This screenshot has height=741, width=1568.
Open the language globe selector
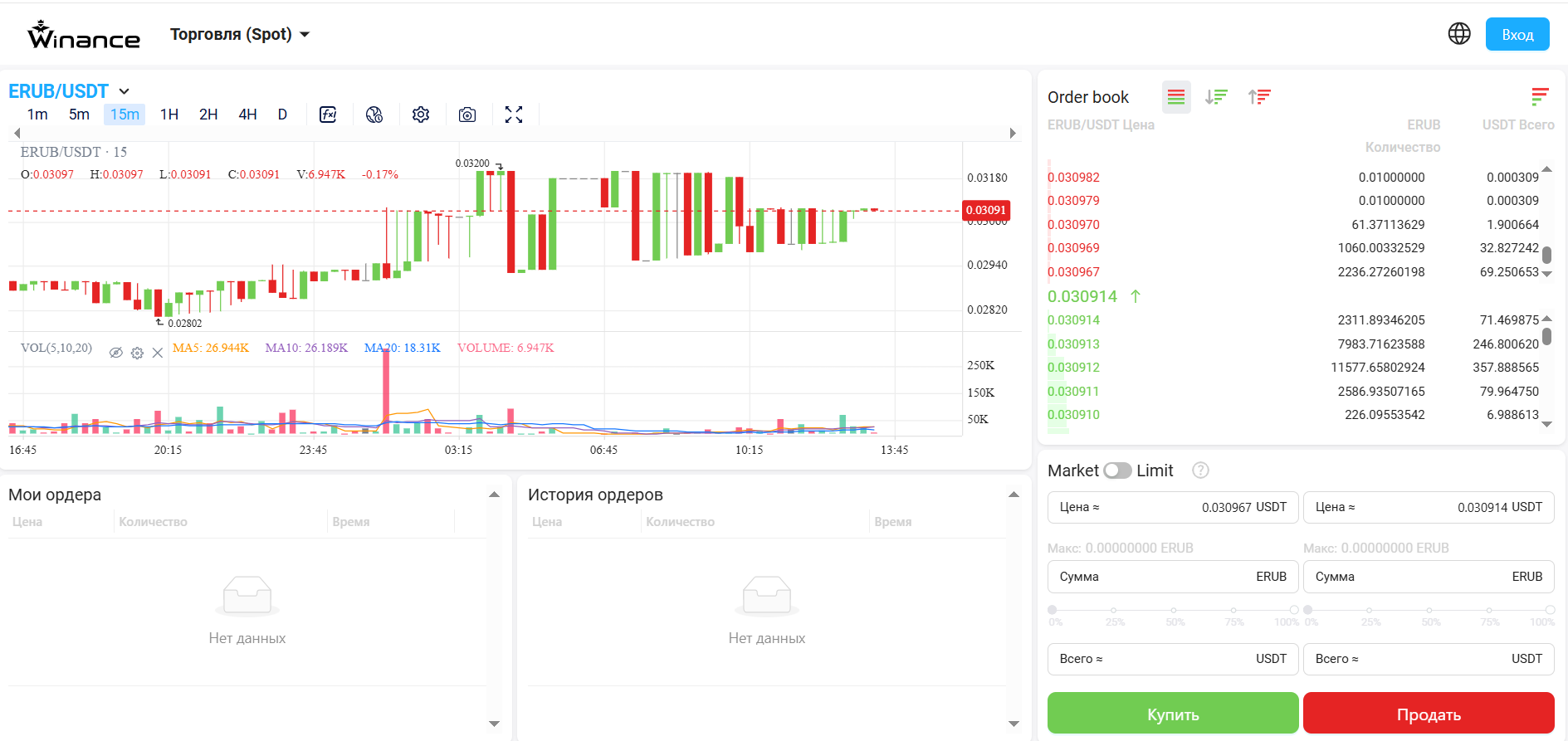pos(1459,34)
